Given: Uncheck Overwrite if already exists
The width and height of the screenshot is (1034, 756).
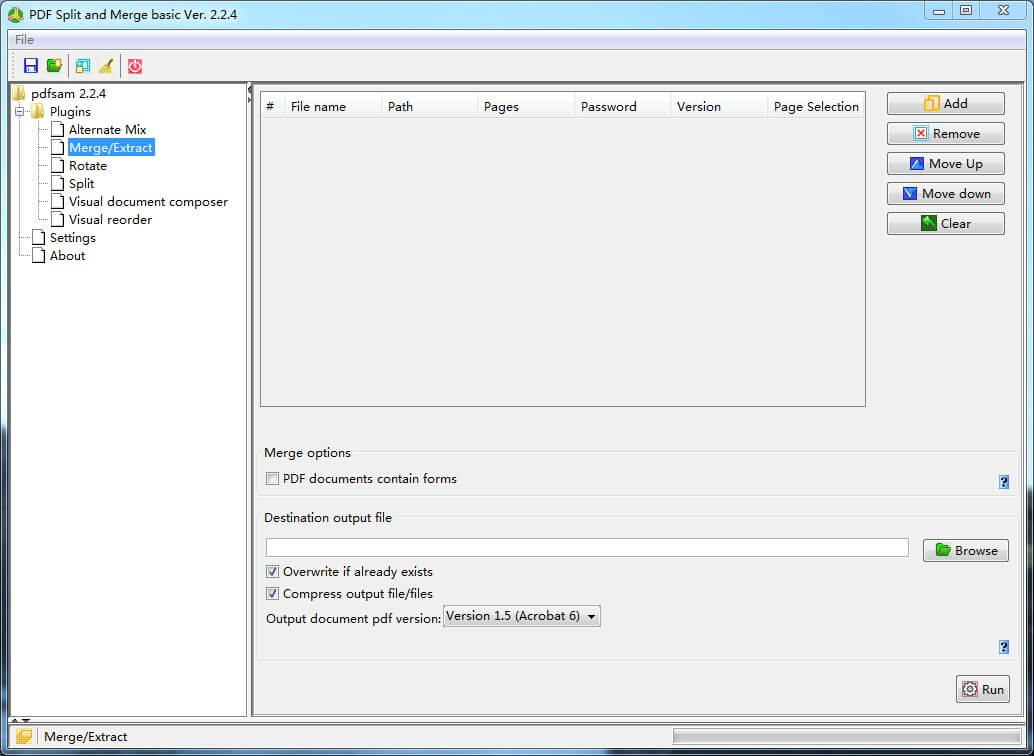Looking at the screenshot, I should (x=272, y=571).
